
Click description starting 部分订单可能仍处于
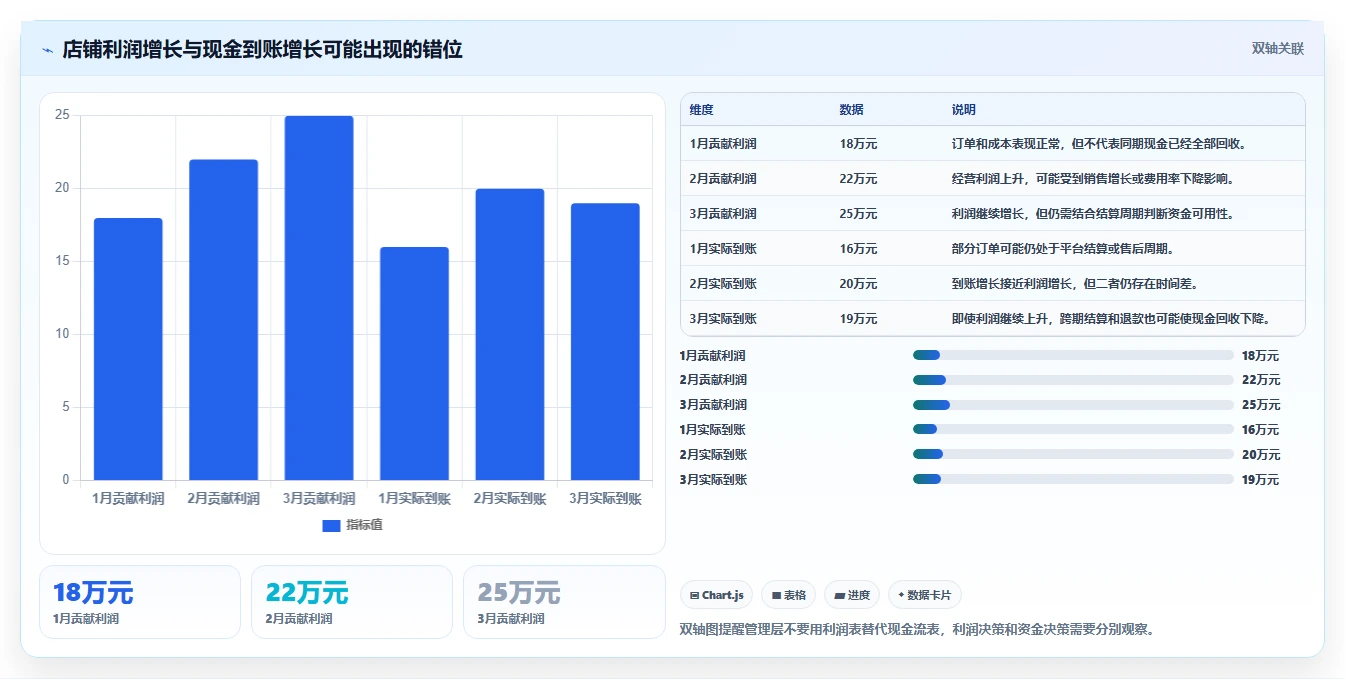pyautogui.click(x=1064, y=249)
